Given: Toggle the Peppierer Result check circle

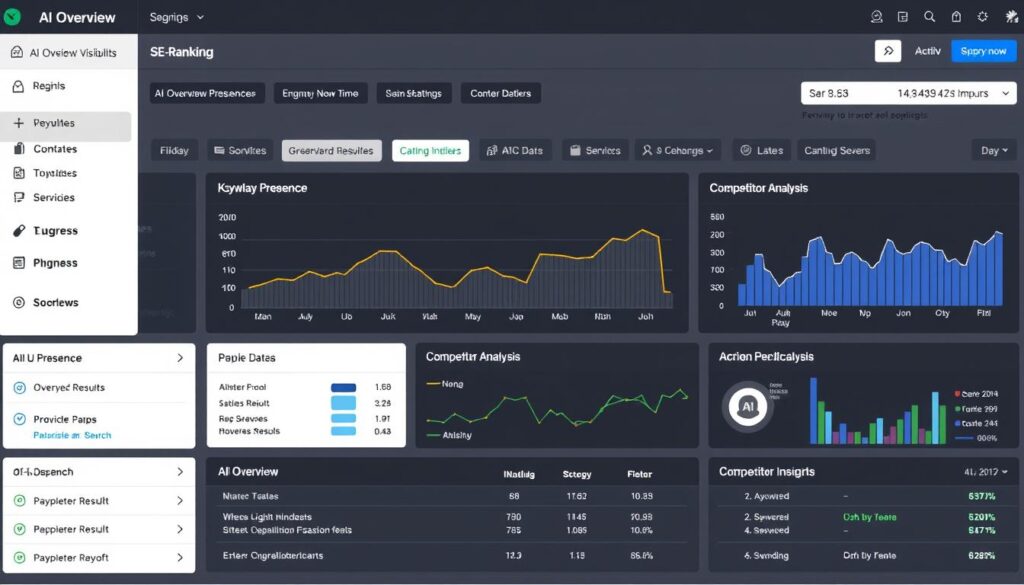Looking at the screenshot, I should 20,529.
